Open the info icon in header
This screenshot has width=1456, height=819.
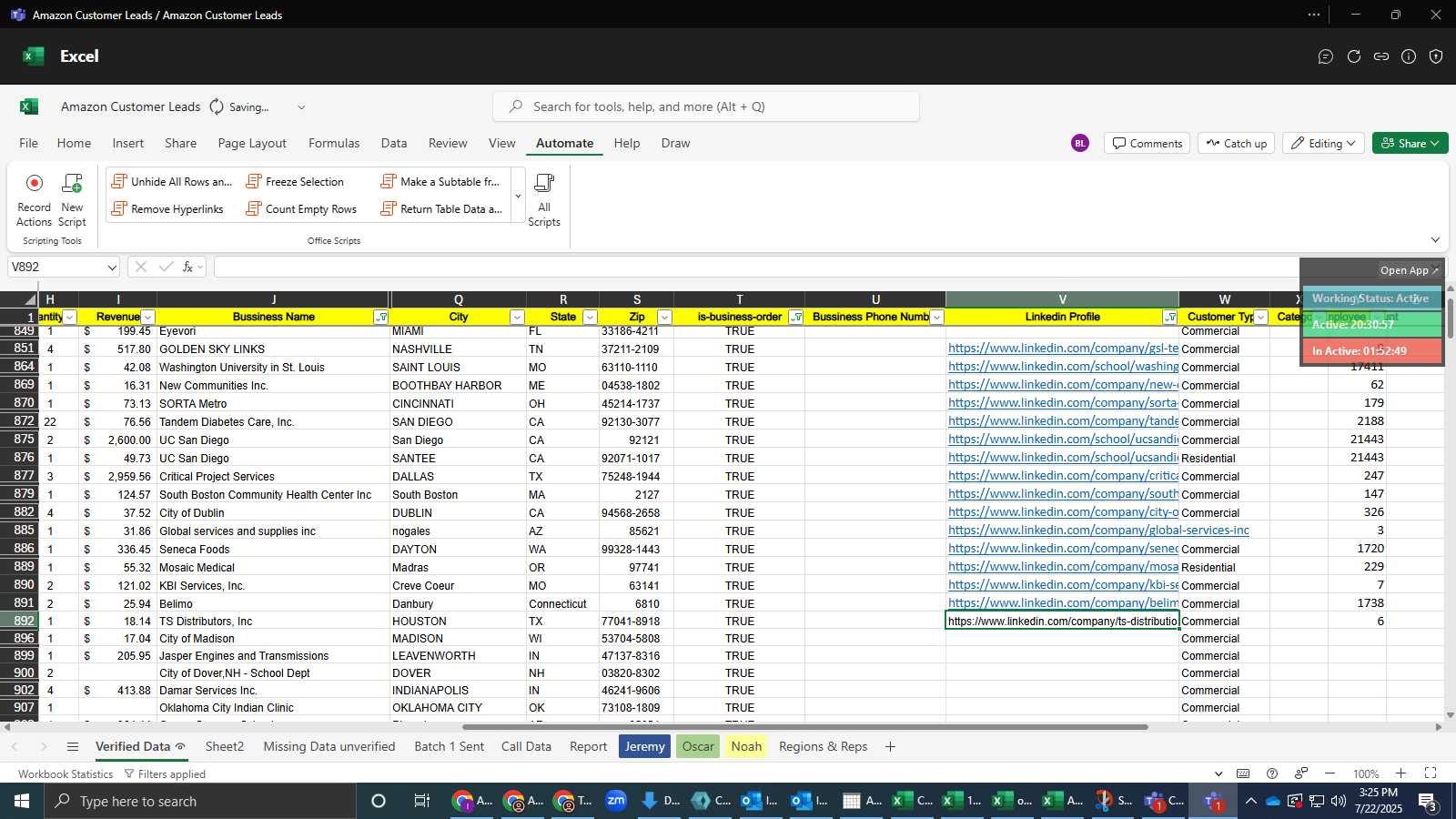coord(1409,56)
